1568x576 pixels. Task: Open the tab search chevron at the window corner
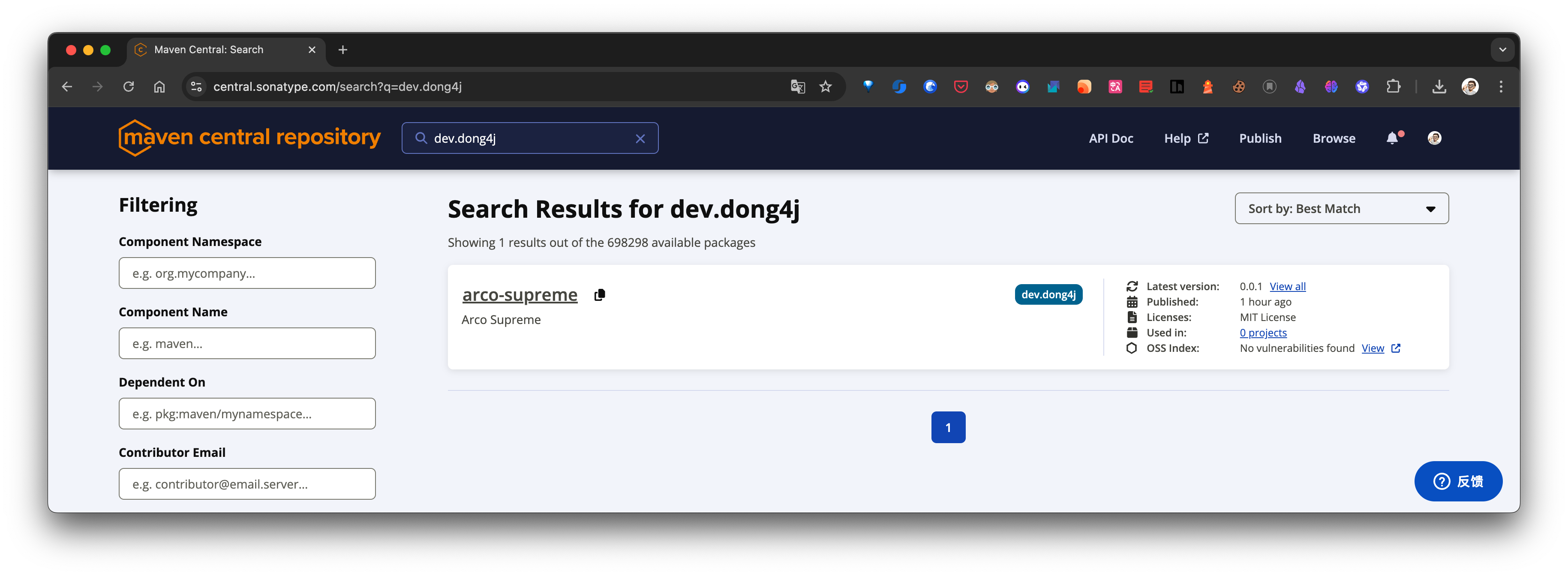(x=1502, y=50)
